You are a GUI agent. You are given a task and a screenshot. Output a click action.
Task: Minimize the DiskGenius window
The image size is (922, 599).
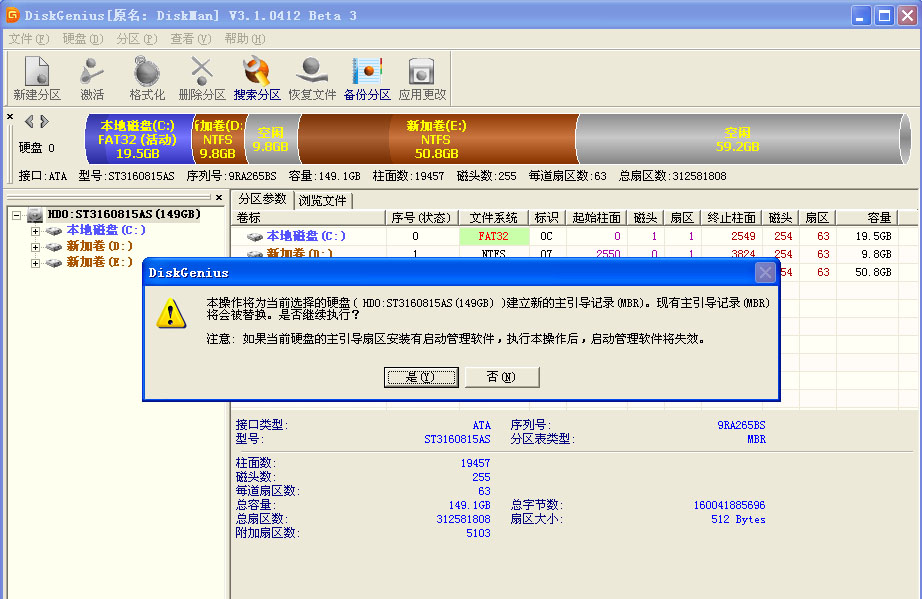[x=861, y=15]
